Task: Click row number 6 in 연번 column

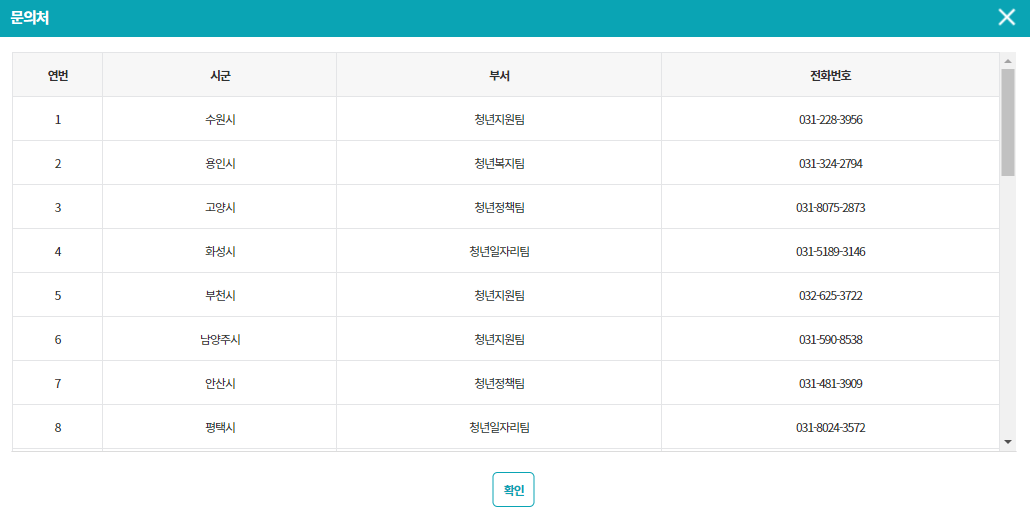Action: 58,340
